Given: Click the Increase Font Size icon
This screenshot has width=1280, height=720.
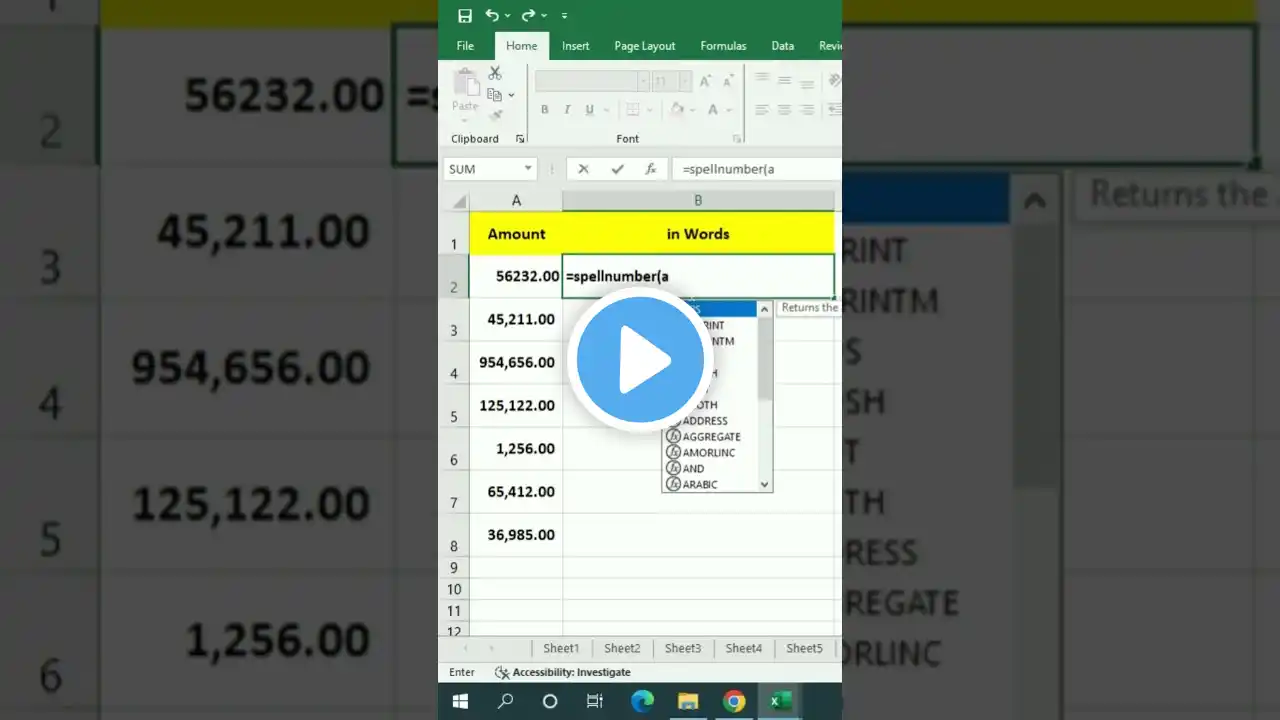Looking at the screenshot, I should [x=705, y=82].
